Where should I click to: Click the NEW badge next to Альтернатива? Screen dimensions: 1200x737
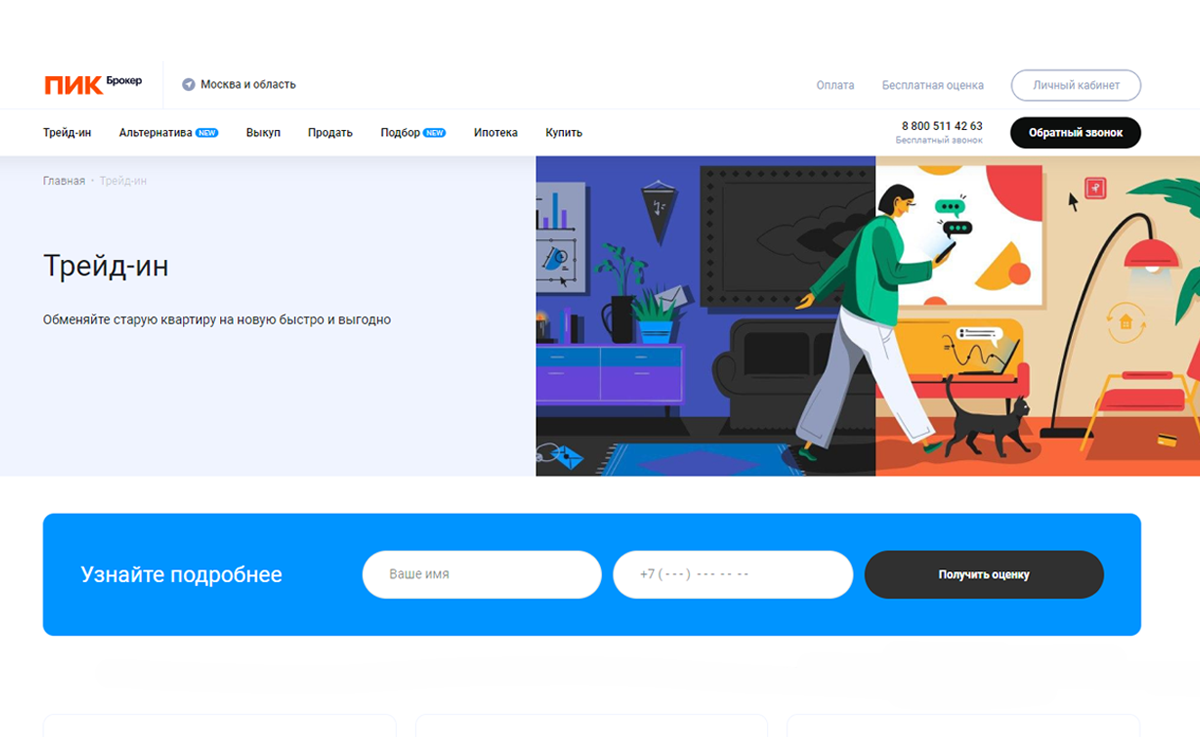(207, 133)
